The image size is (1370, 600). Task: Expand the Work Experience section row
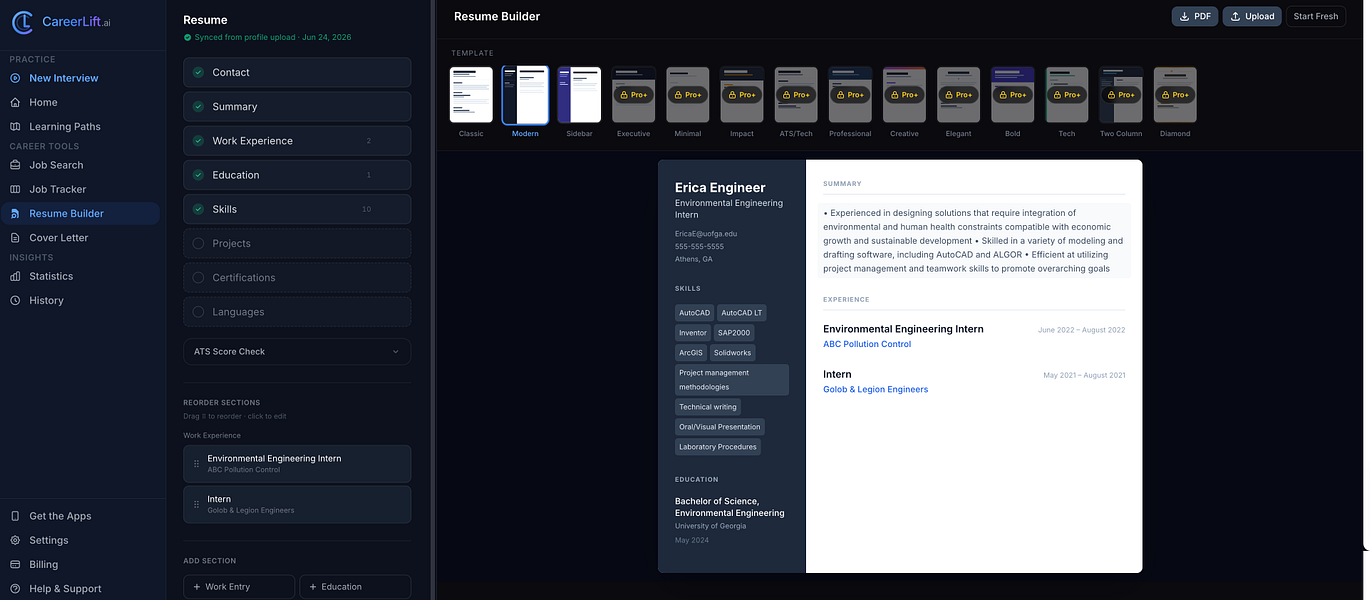coord(297,141)
